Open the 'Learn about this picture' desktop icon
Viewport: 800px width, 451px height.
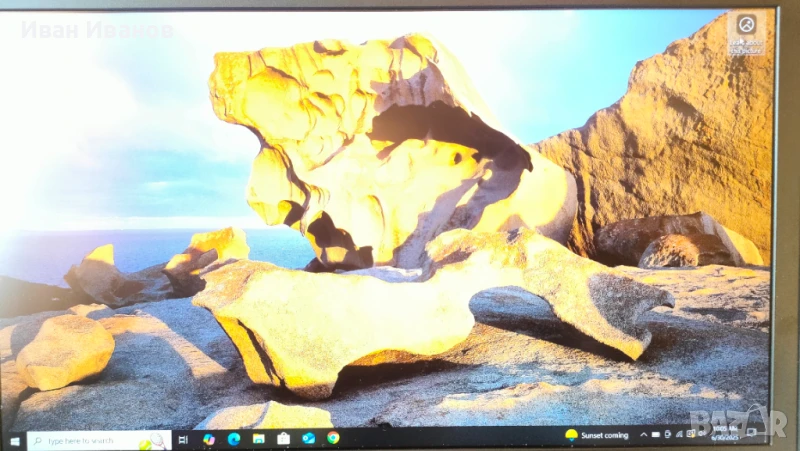746,32
